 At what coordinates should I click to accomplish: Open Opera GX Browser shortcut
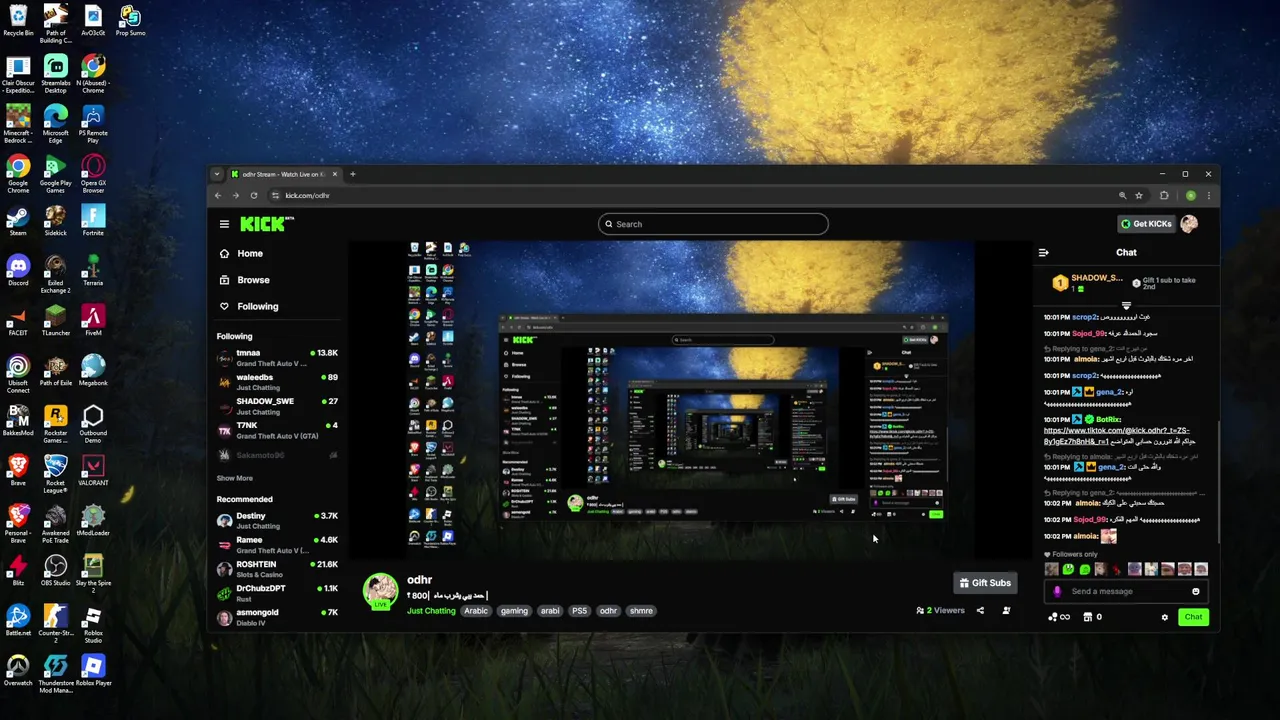pyautogui.click(x=93, y=173)
